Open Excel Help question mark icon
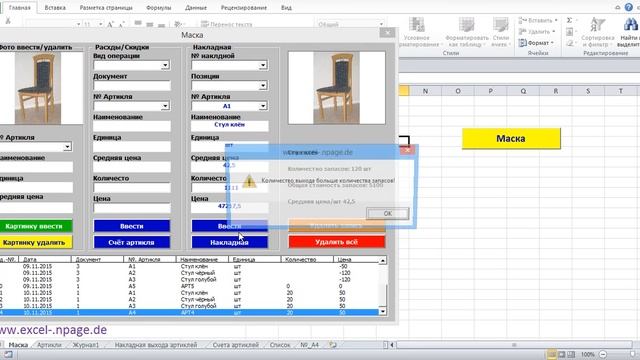 click(x=629, y=7)
